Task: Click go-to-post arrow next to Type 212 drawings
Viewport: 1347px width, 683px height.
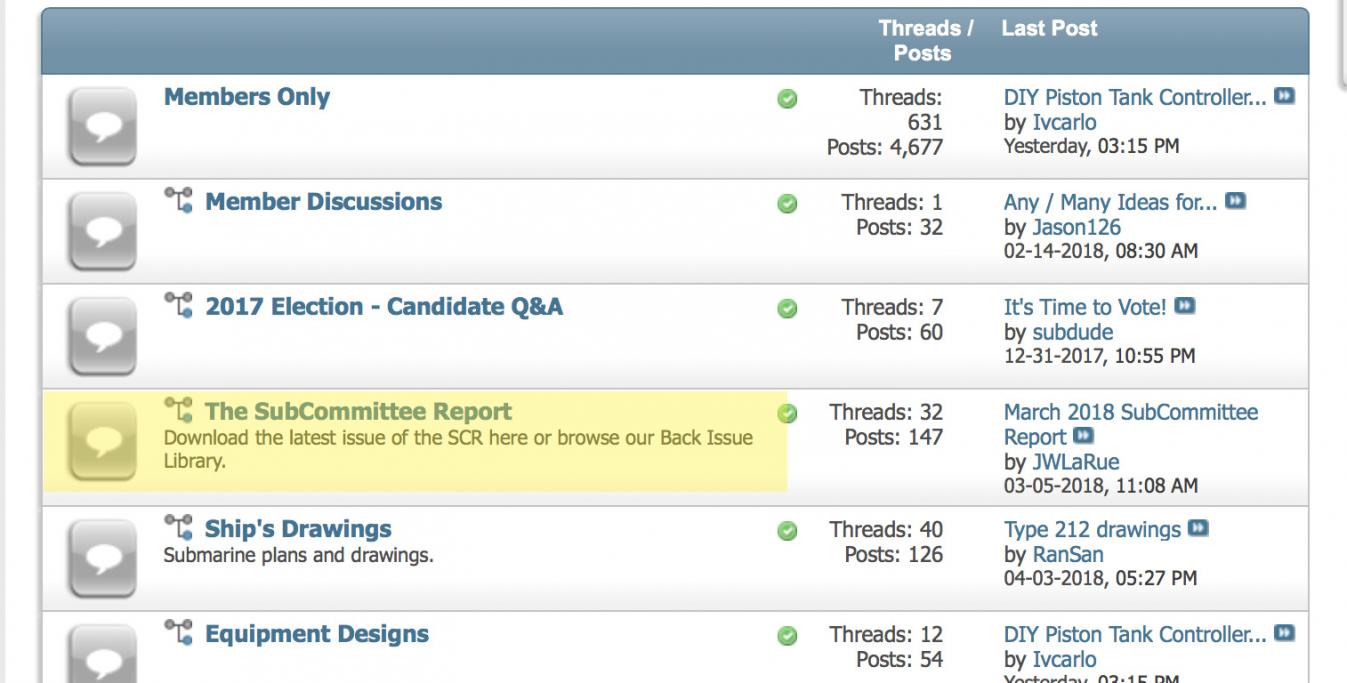Action: [x=1198, y=529]
